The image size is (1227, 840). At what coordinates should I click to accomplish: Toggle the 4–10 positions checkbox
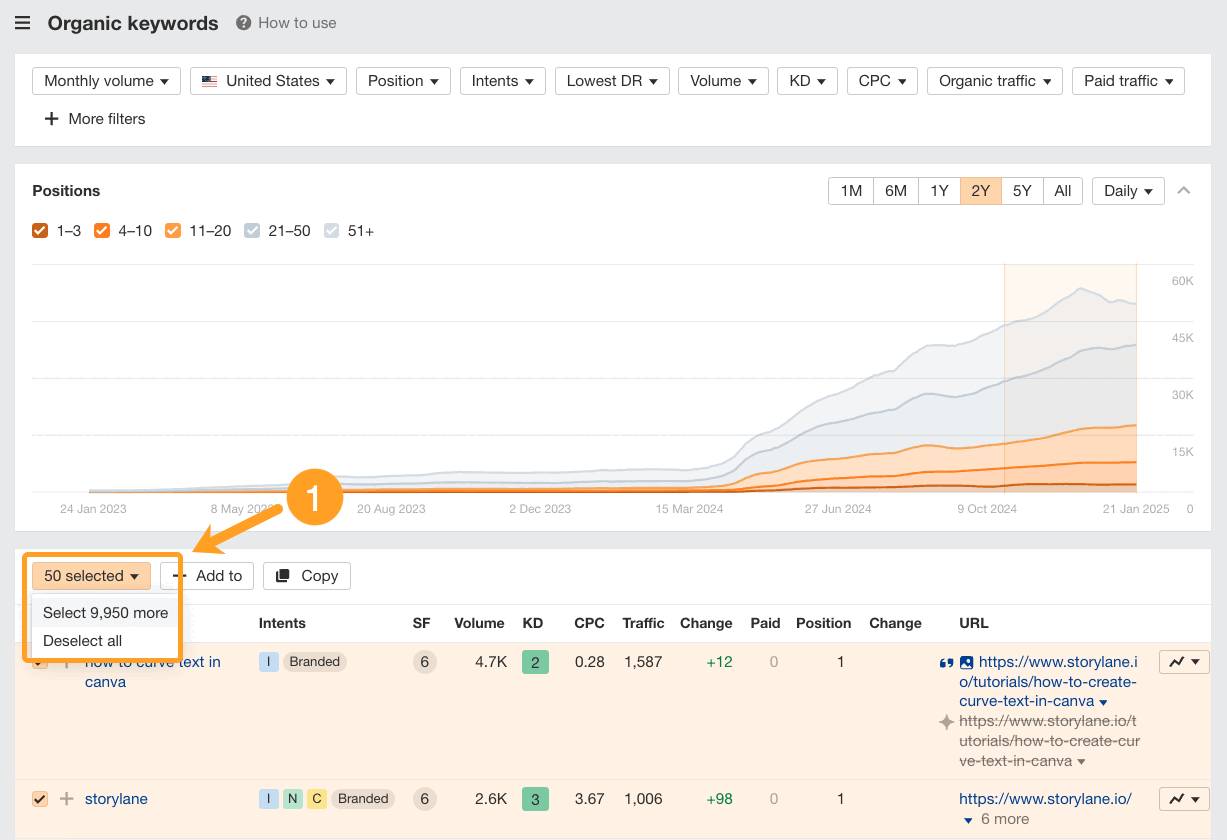point(102,231)
